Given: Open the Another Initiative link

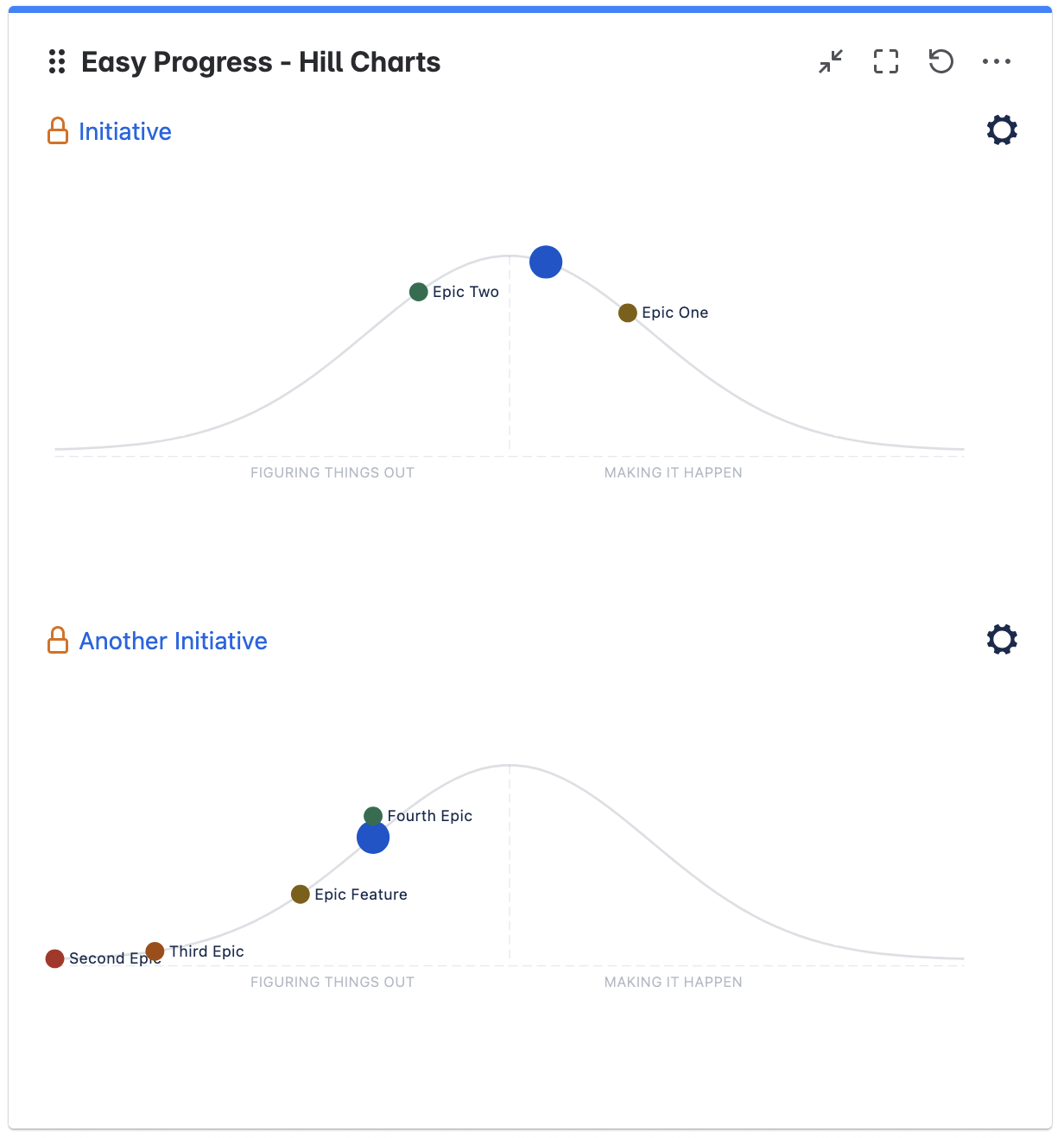Looking at the screenshot, I should pos(174,641).
